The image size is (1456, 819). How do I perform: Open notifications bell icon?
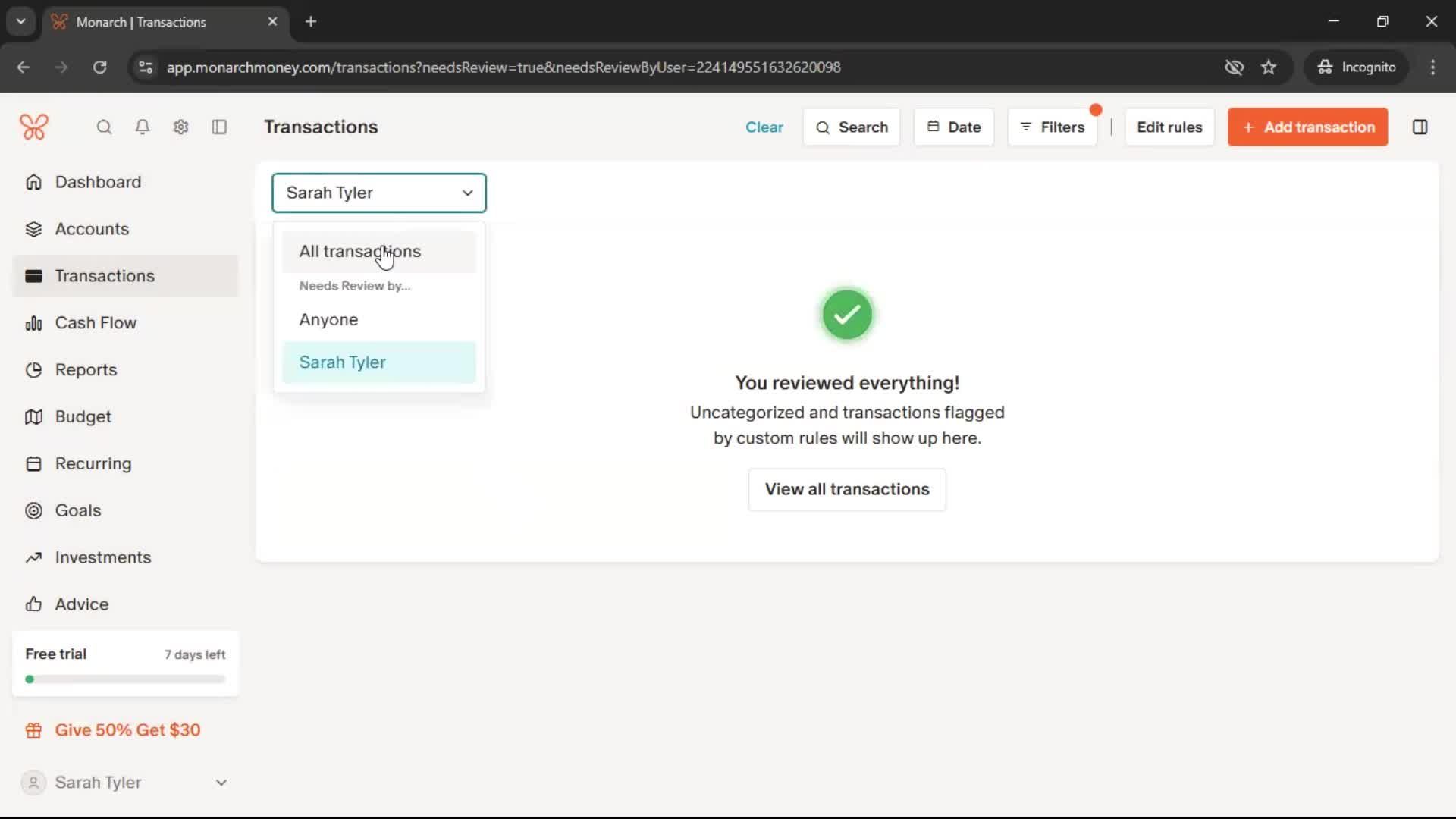tap(143, 127)
